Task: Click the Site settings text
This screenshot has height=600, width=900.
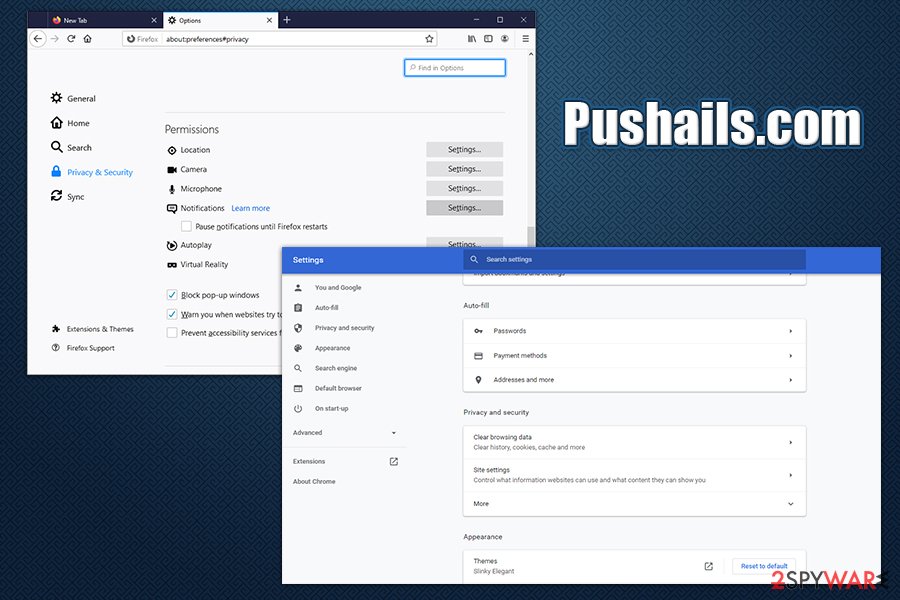Action: tap(491, 470)
